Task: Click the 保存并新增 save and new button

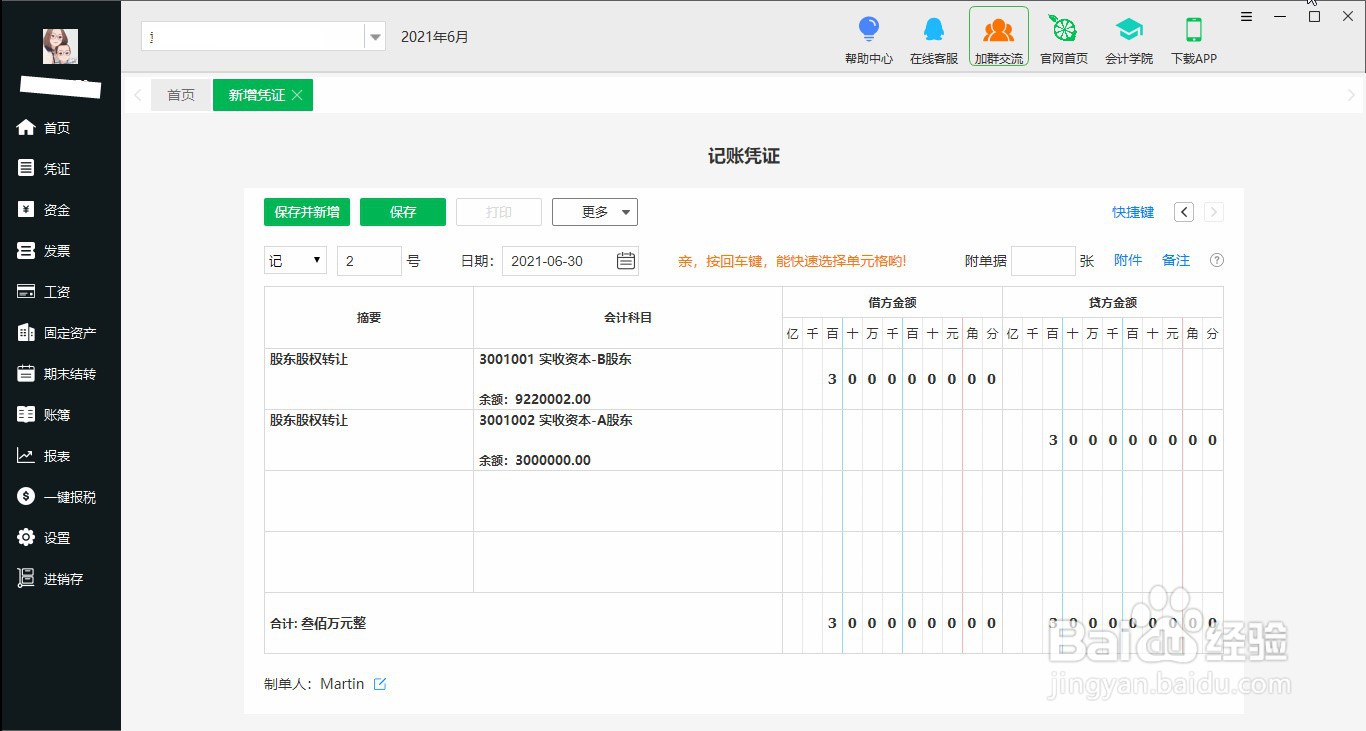Action: [x=306, y=211]
